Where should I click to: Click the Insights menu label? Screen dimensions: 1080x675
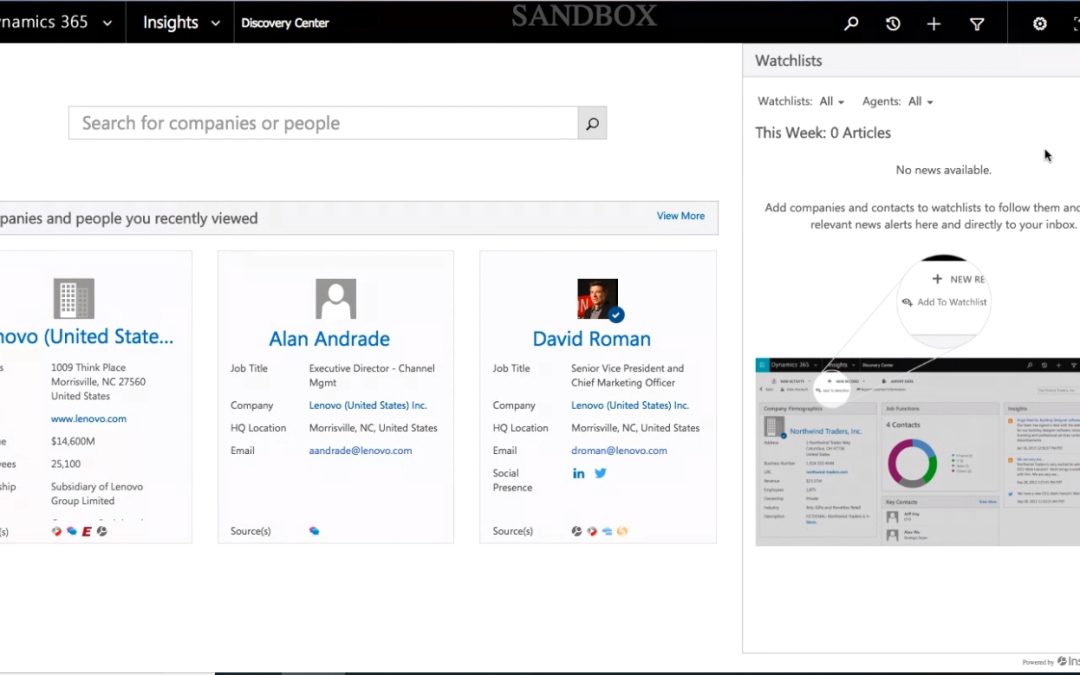pos(170,23)
